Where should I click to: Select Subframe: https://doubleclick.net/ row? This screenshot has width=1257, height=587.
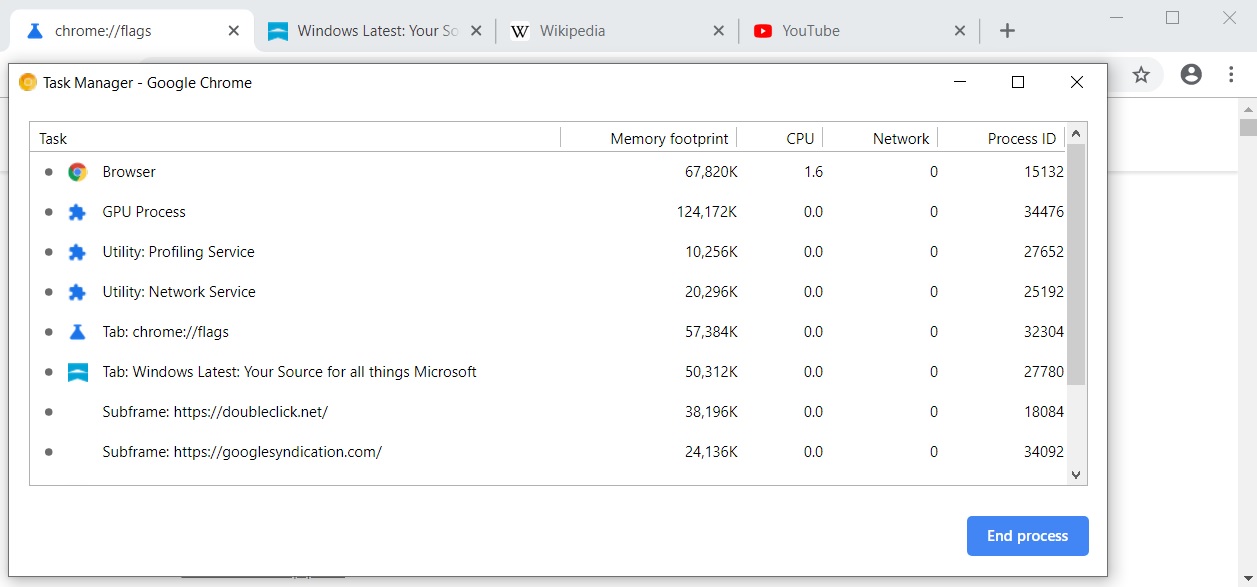pos(548,412)
